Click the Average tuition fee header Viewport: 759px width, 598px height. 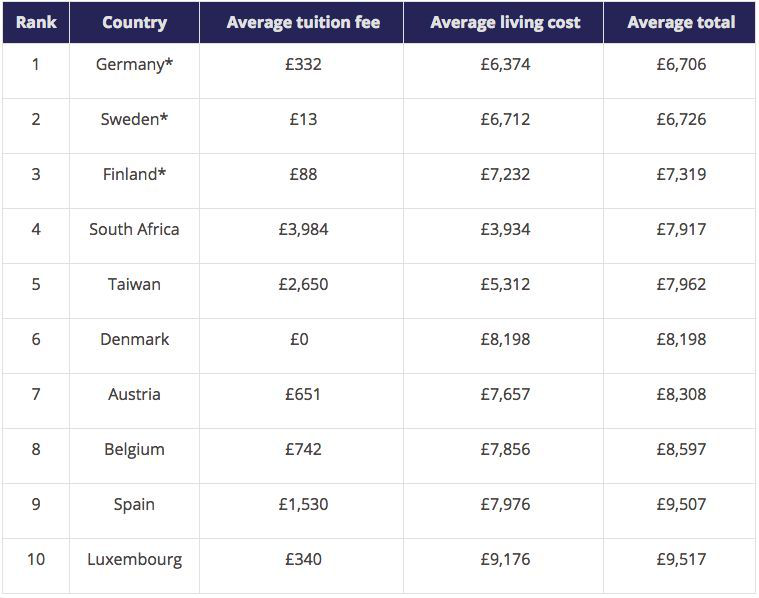tap(303, 22)
